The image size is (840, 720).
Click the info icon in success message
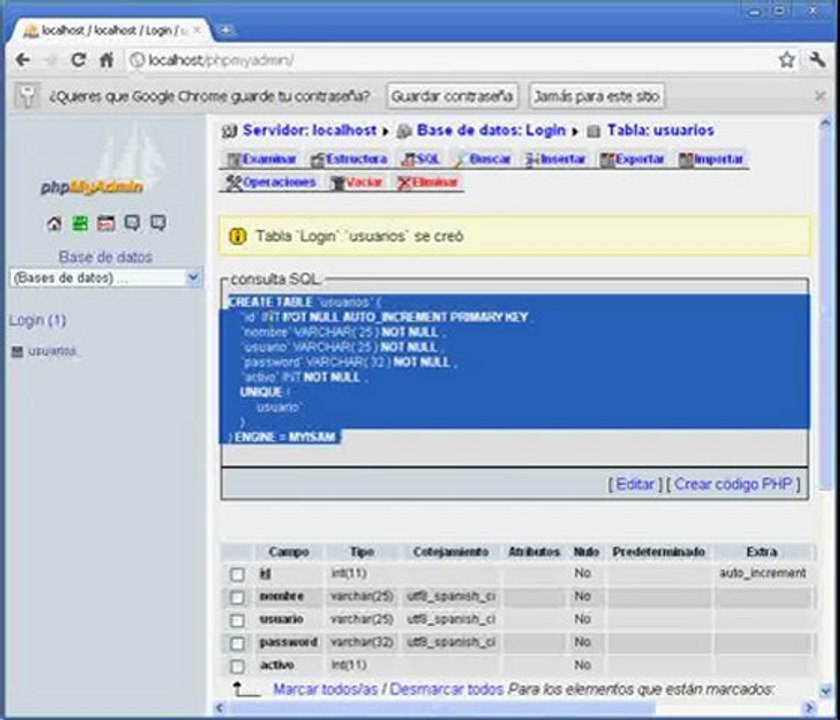[237, 236]
